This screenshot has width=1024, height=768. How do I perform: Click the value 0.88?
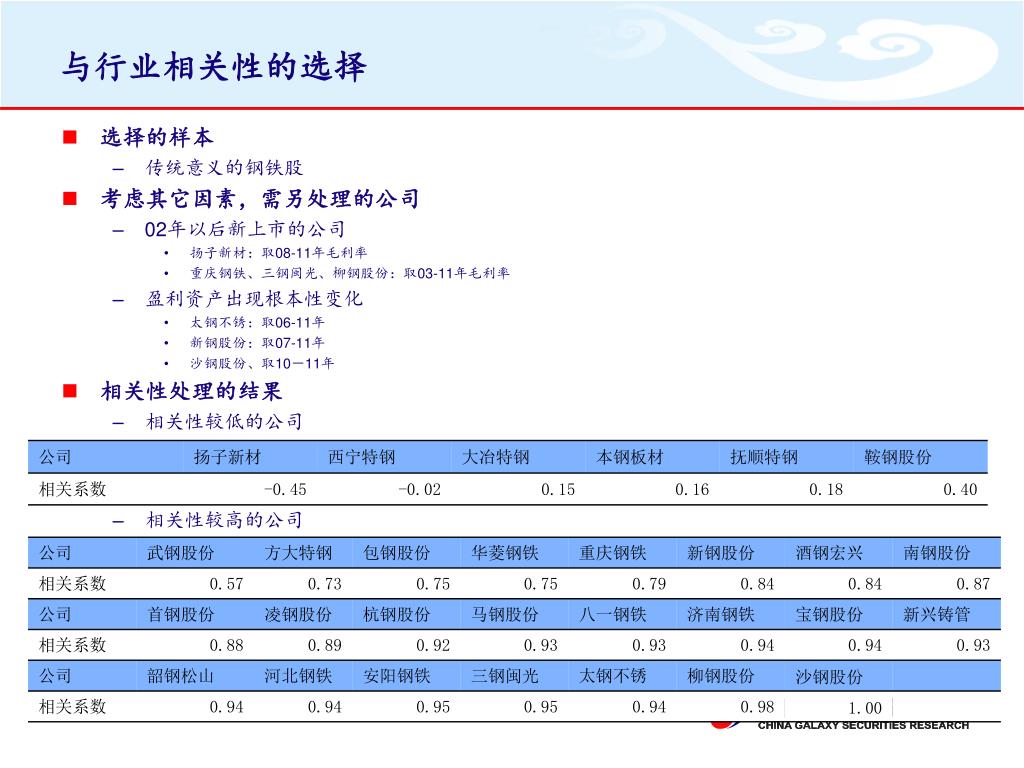tap(227, 645)
